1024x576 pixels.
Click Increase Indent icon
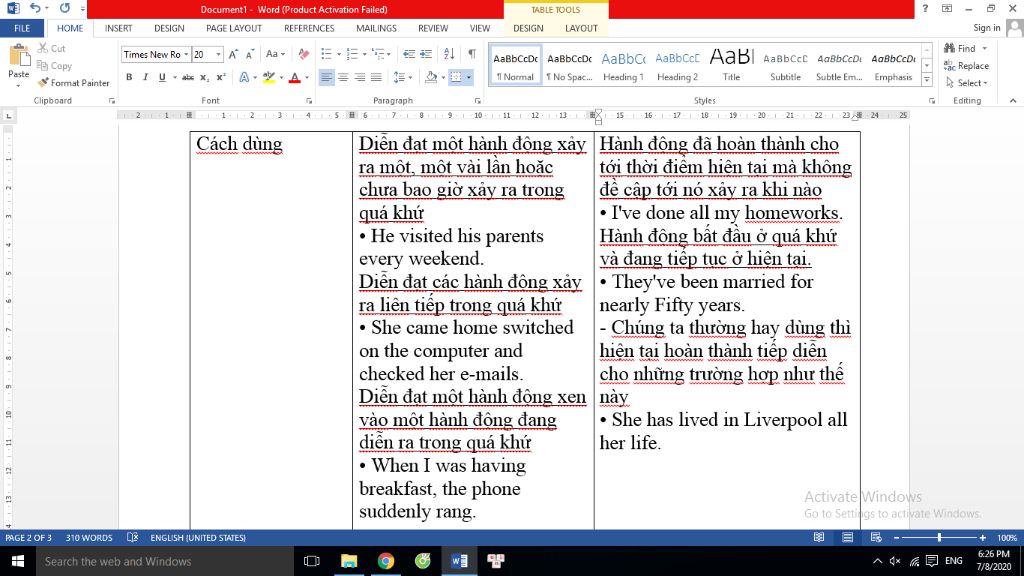click(x=426, y=54)
